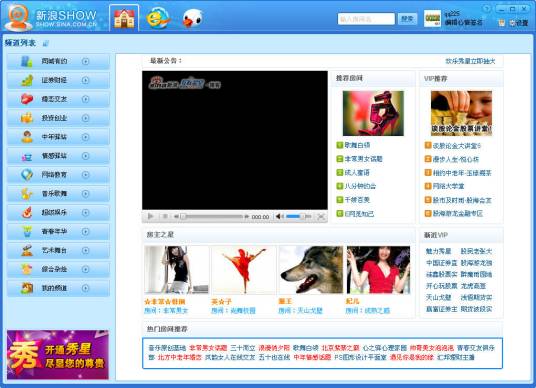Adjust the player volume slider
This screenshot has height=388, width=536.
pyautogui.click(x=298, y=216)
